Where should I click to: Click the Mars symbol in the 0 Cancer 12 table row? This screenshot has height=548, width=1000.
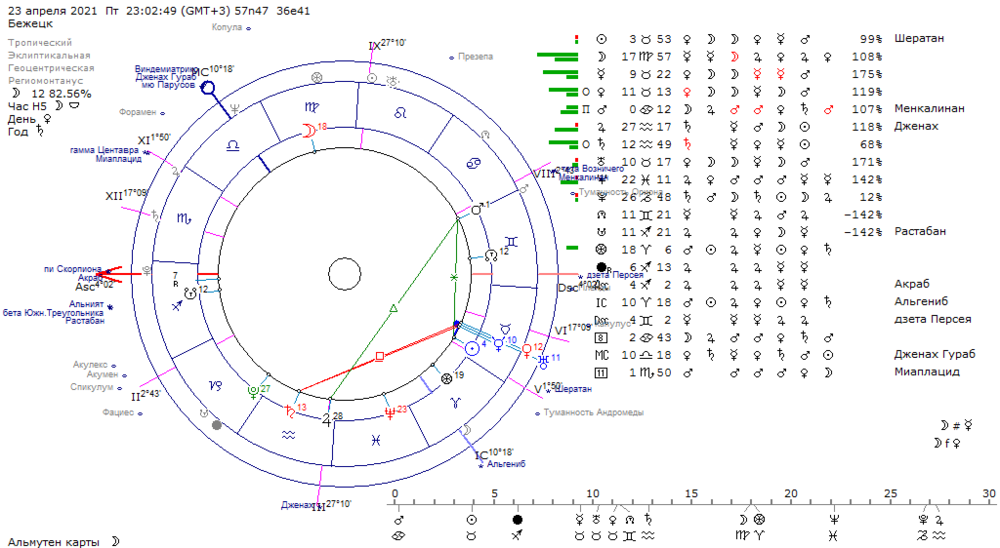tap(601, 109)
